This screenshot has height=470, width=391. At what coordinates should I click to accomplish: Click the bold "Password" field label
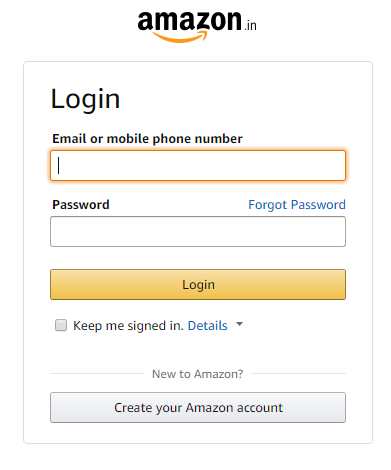point(81,205)
